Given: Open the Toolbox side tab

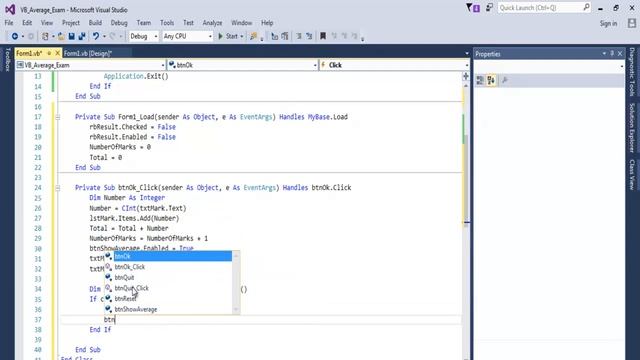Looking at the screenshot, I should [7, 60].
